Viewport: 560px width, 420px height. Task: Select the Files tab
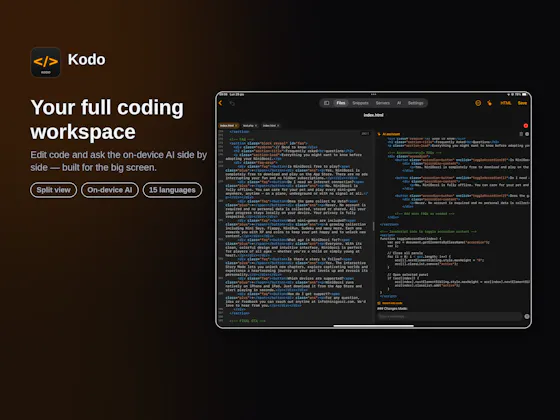(341, 103)
